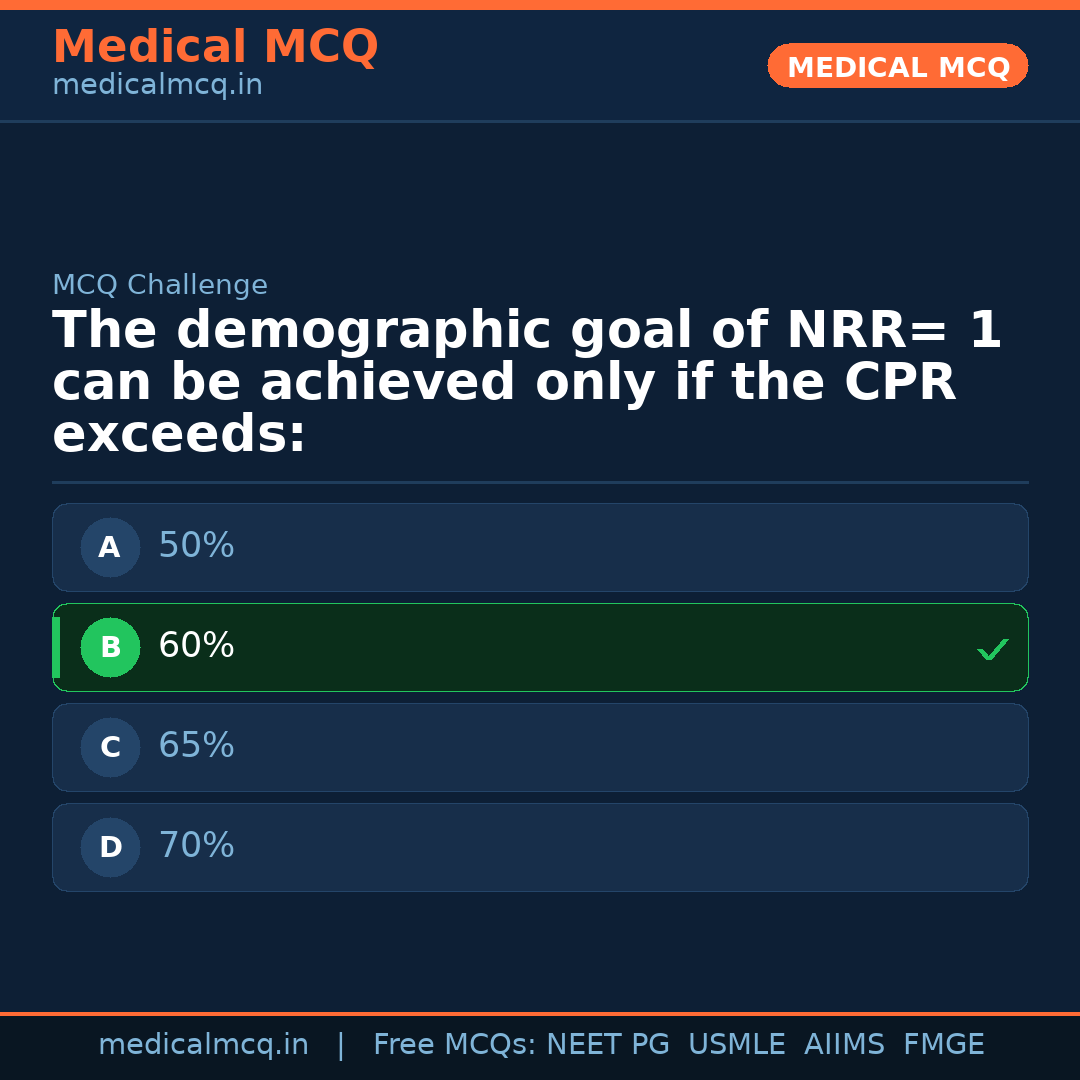Click the letter D circle icon
This screenshot has width=1080, height=1080.
pos(110,847)
